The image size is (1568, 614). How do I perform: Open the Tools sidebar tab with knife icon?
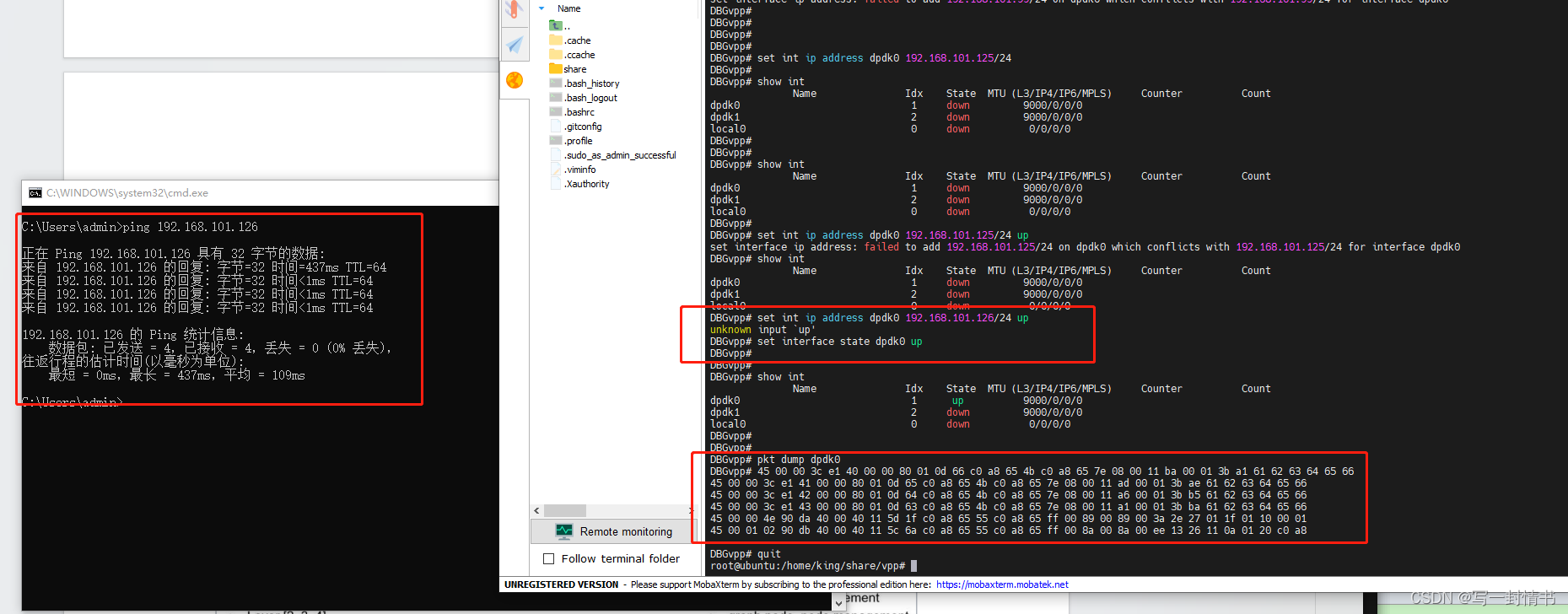[515, 10]
